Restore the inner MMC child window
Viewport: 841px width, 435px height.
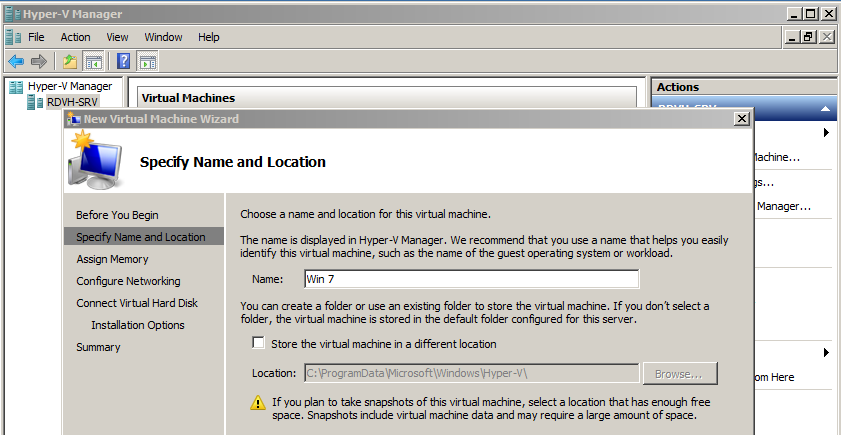(x=809, y=37)
